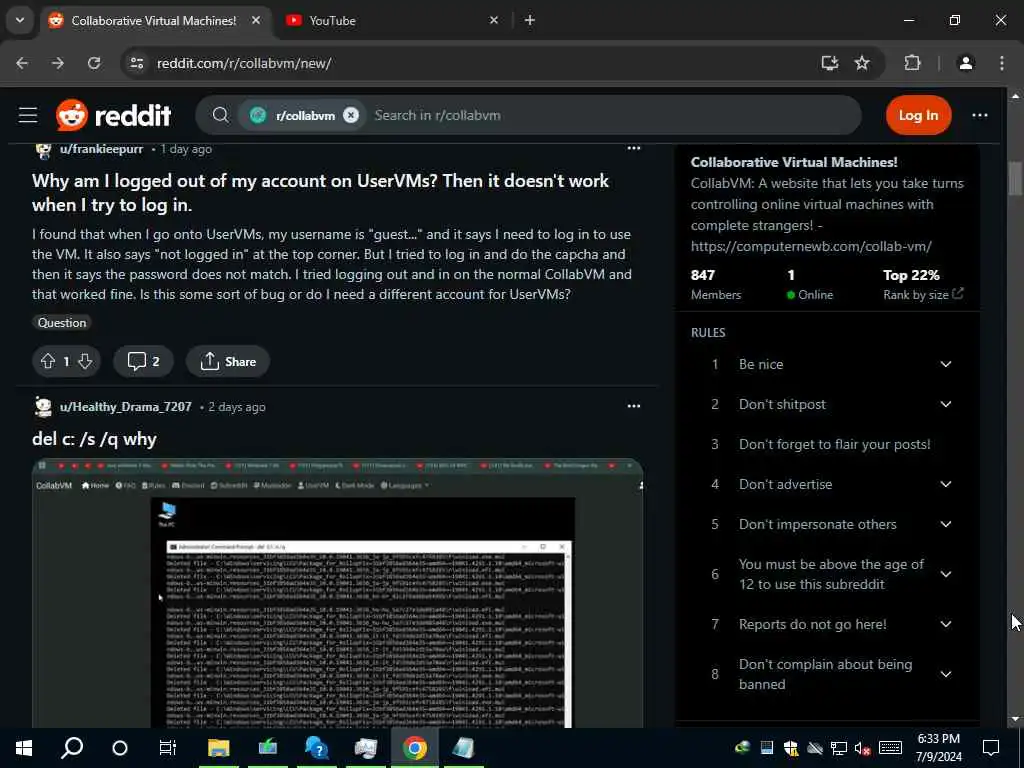This screenshot has width=1024, height=768.
Task: Click the install app icon in address bar
Action: click(x=829, y=63)
